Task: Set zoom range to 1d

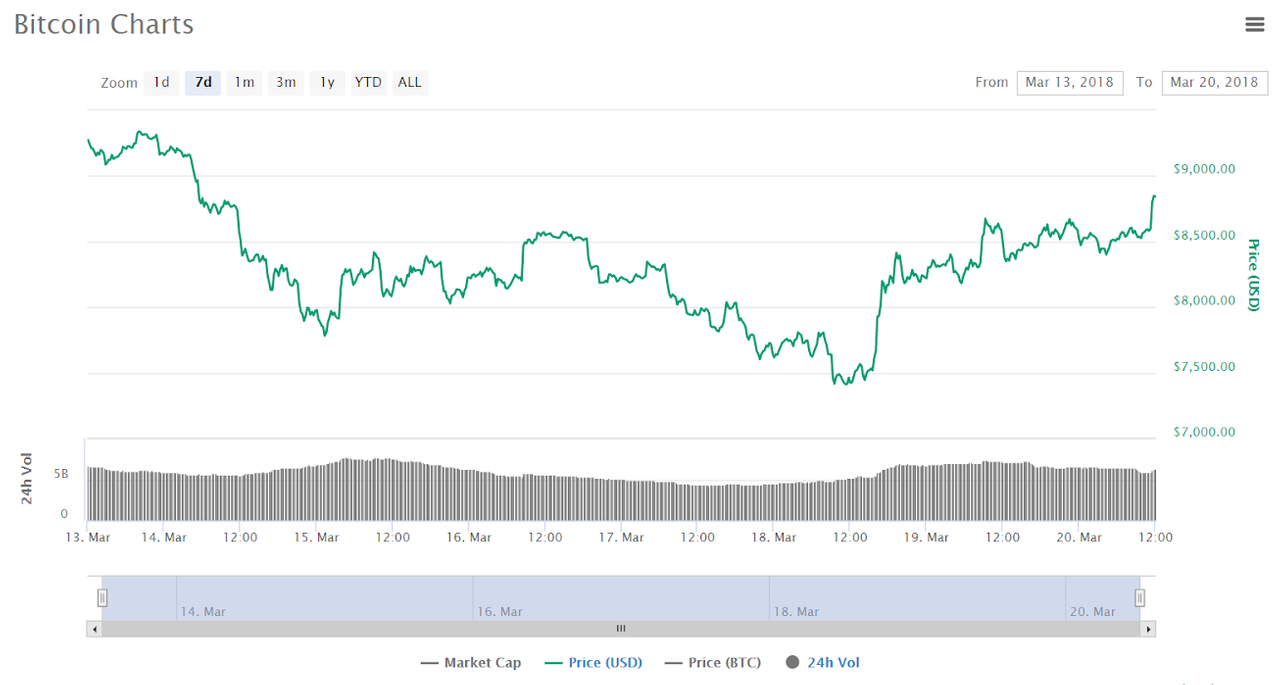Action: [x=161, y=82]
